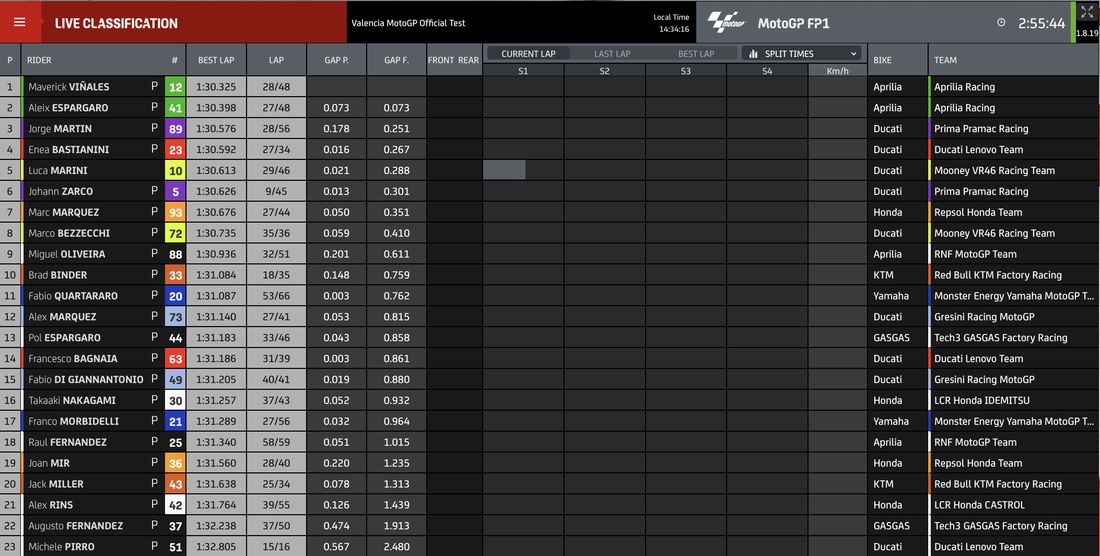Viewport: 1100px width, 556px height.
Task: Click LCR Honda CASTROL team cell
Action: tap(979, 505)
